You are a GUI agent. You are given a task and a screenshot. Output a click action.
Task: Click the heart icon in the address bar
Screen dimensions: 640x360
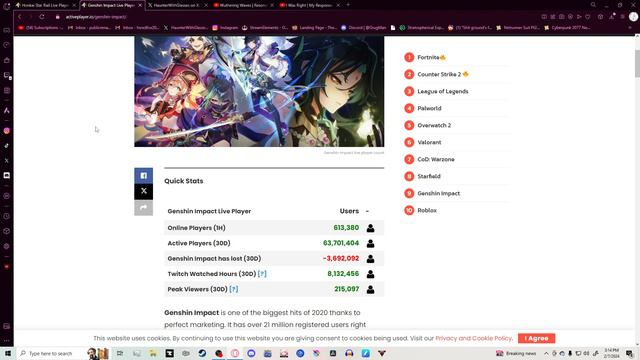click(588, 17)
